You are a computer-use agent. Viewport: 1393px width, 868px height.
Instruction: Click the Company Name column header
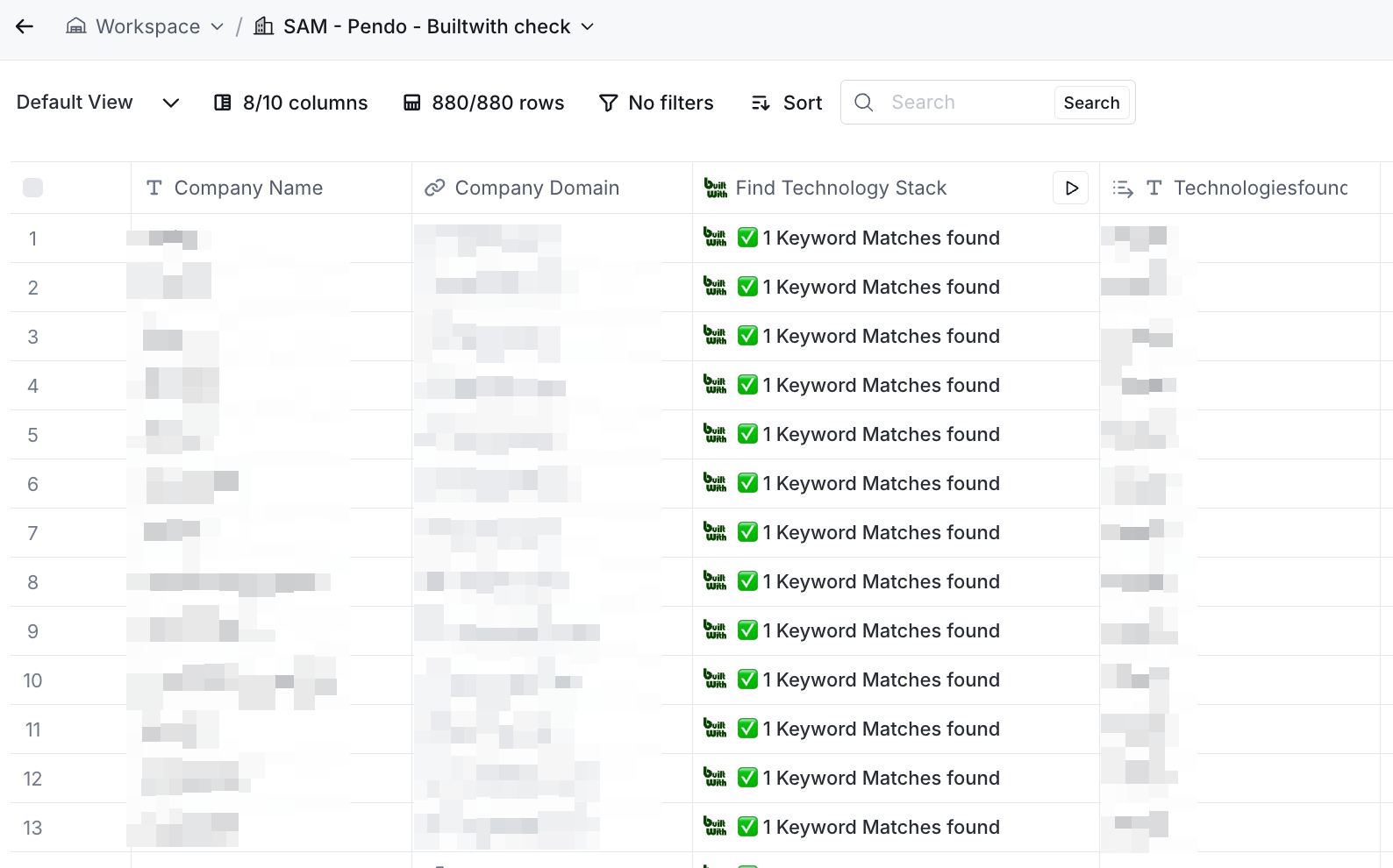click(271, 188)
